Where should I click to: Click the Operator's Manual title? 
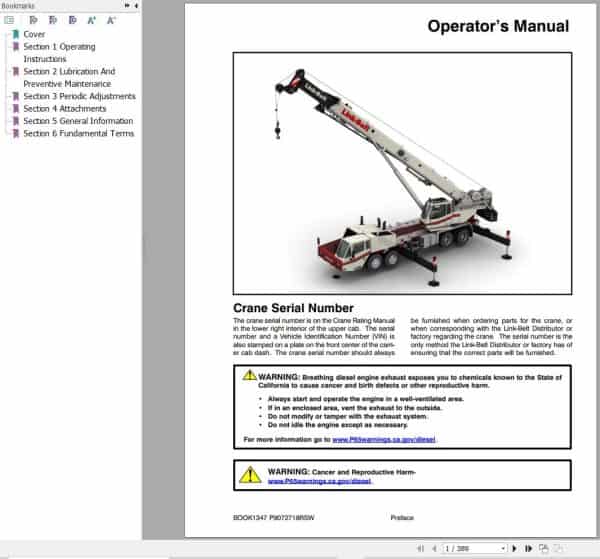tap(498, 26)
